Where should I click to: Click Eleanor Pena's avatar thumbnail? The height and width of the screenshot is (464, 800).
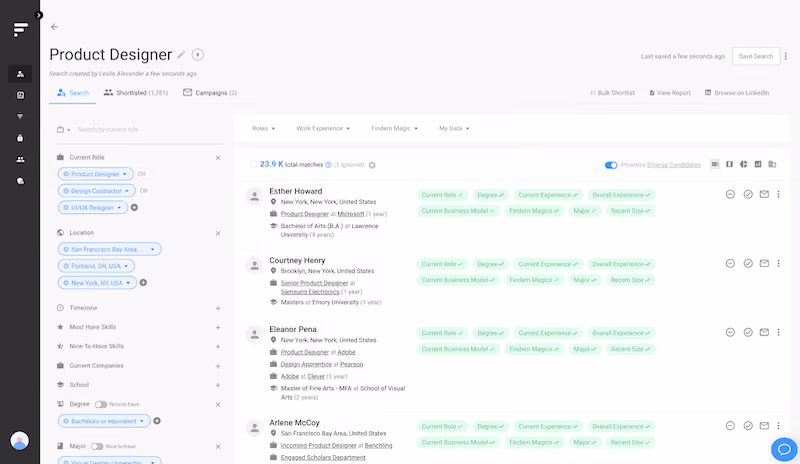tap(254, 334)
